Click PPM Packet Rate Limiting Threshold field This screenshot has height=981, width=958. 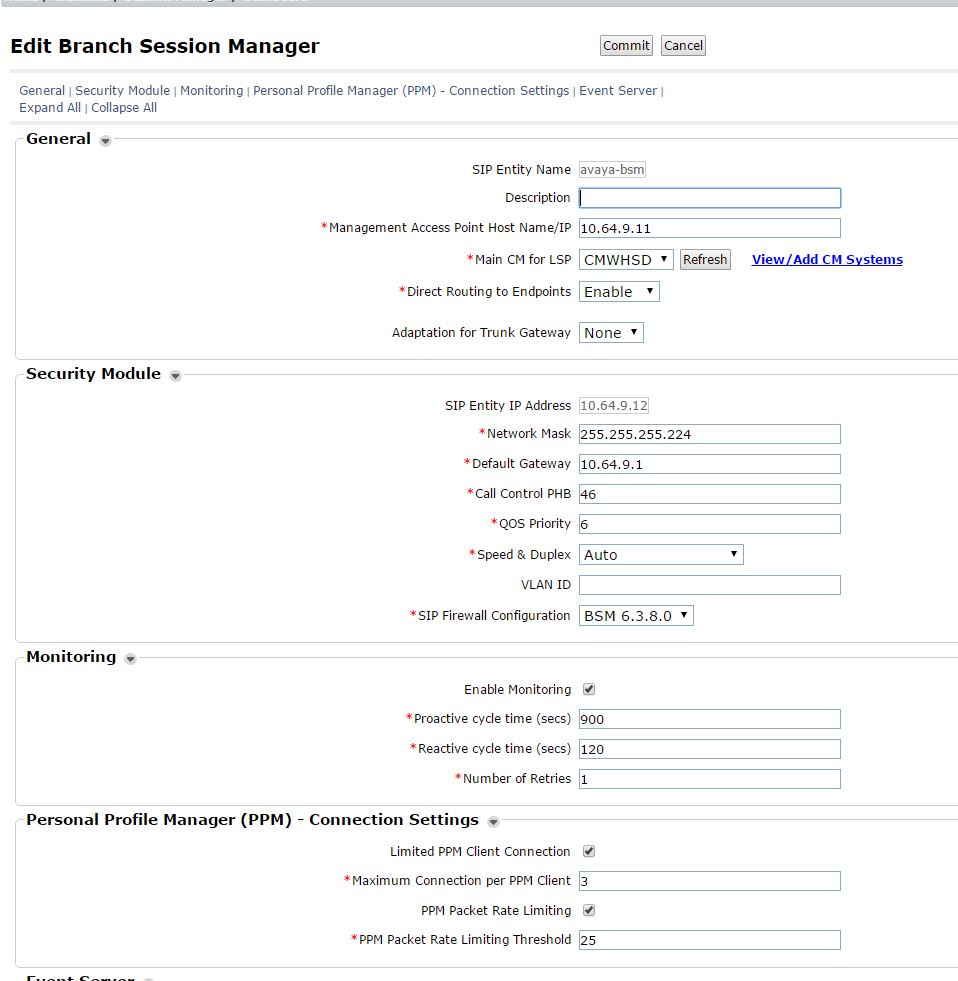click(x=710, y=940)
